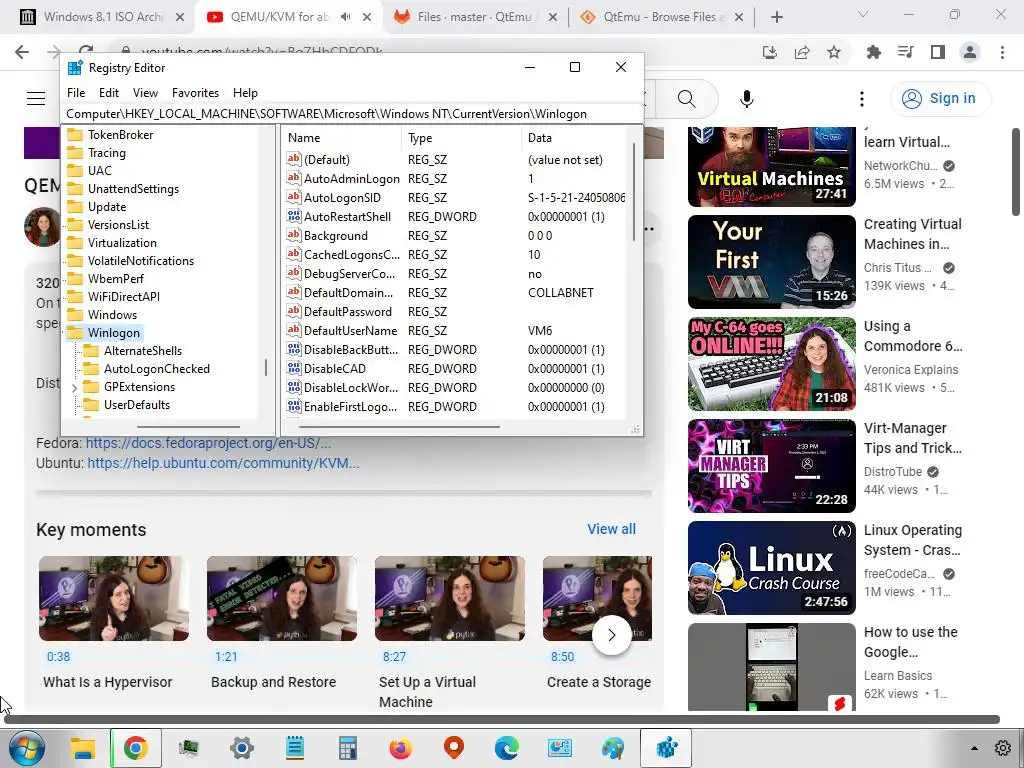
Task: Open Virt-Manager Tips and Tricks video
Action: click(x=771, y=466)
